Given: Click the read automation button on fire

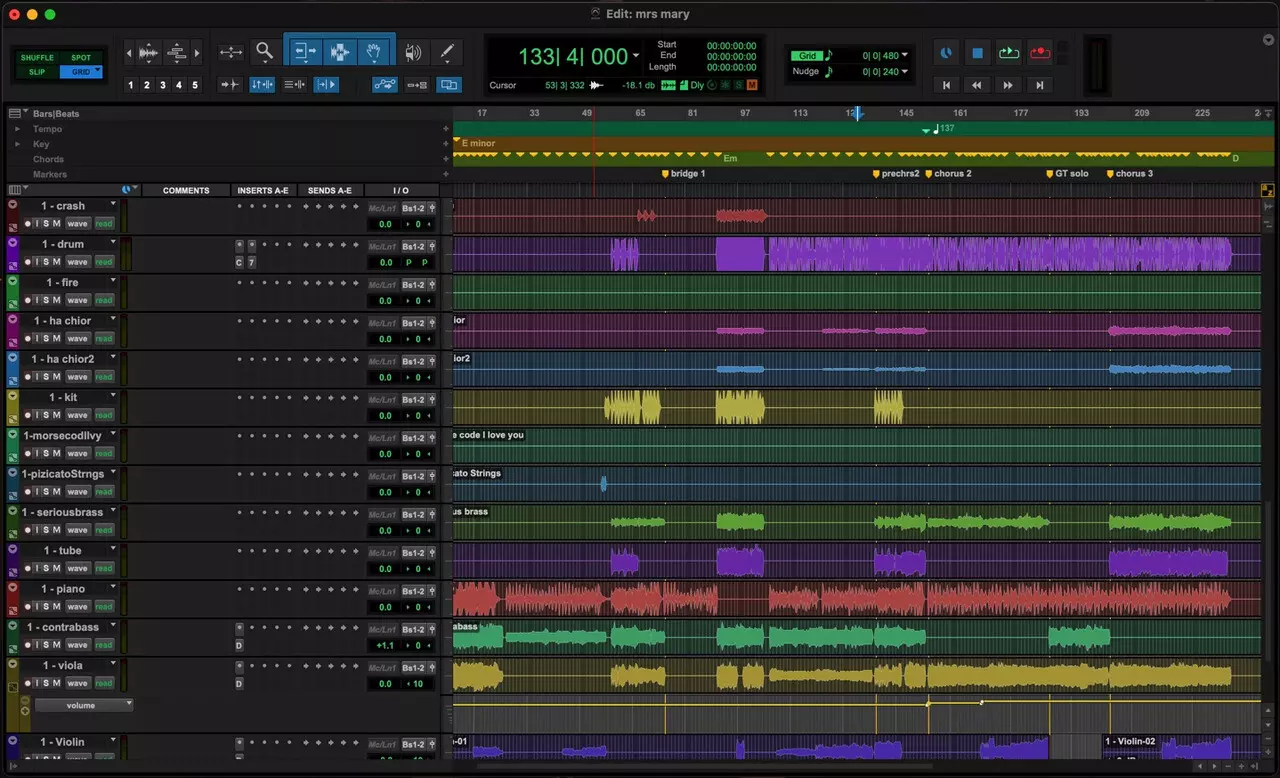Looking at the screenshot, I should click(x=103, y=300).
